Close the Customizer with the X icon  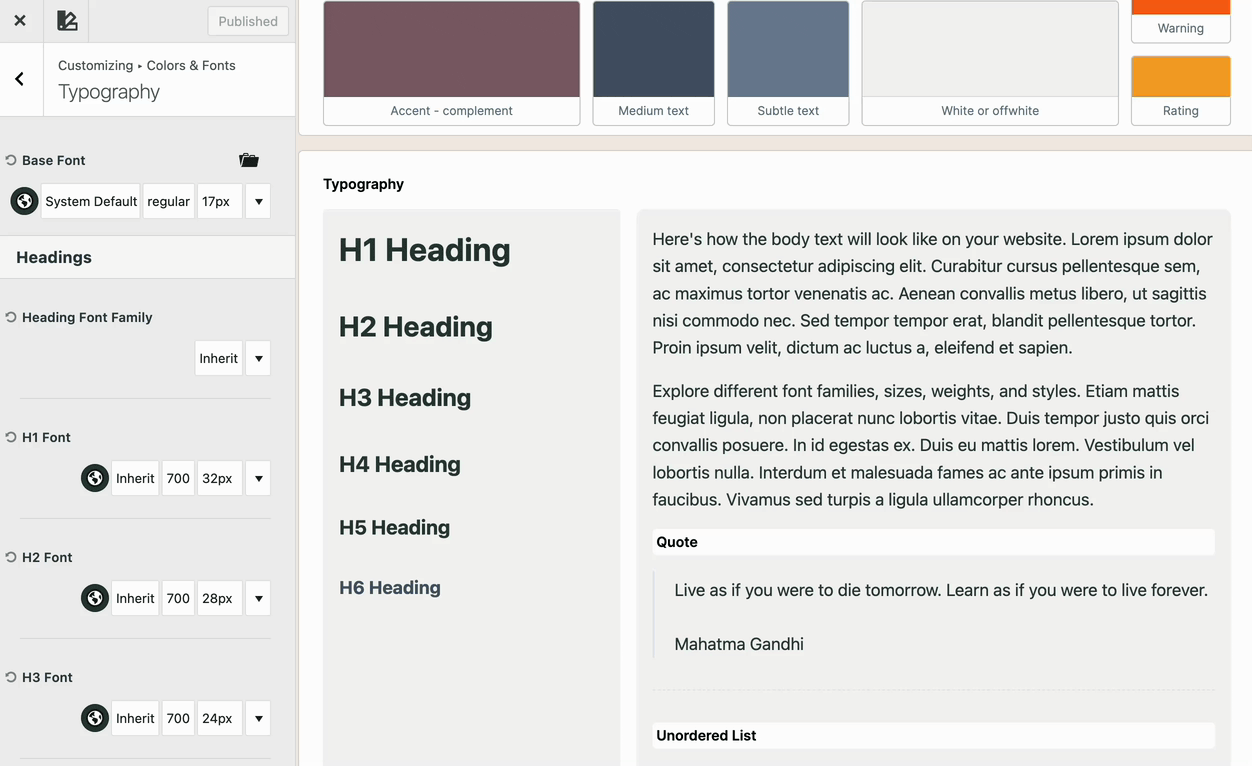[x=20, y=20]
